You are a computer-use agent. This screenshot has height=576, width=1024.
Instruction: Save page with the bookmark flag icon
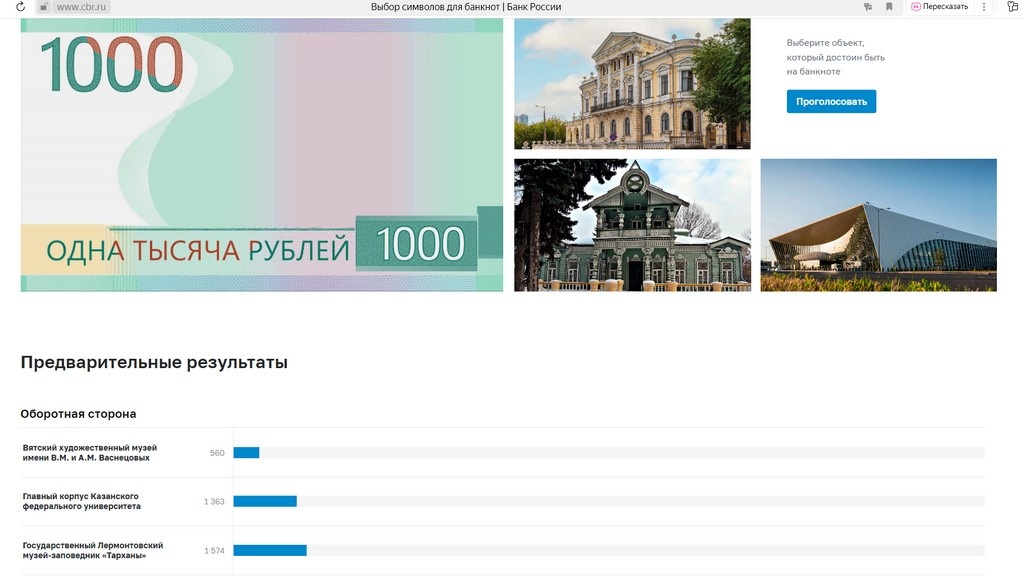889,6
